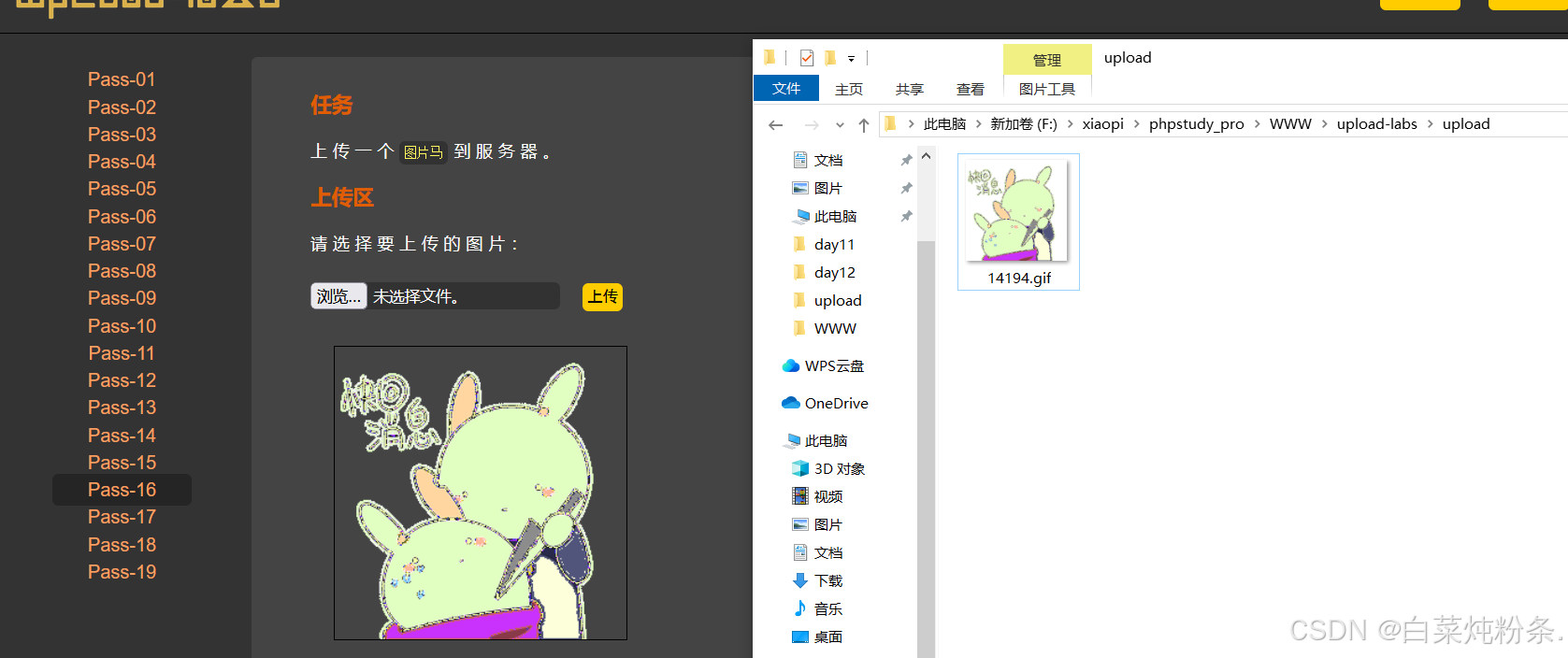Screen dimensions: 1568x658
Task: Expand the chevron after upload-labs in path
Action: 1430,124
